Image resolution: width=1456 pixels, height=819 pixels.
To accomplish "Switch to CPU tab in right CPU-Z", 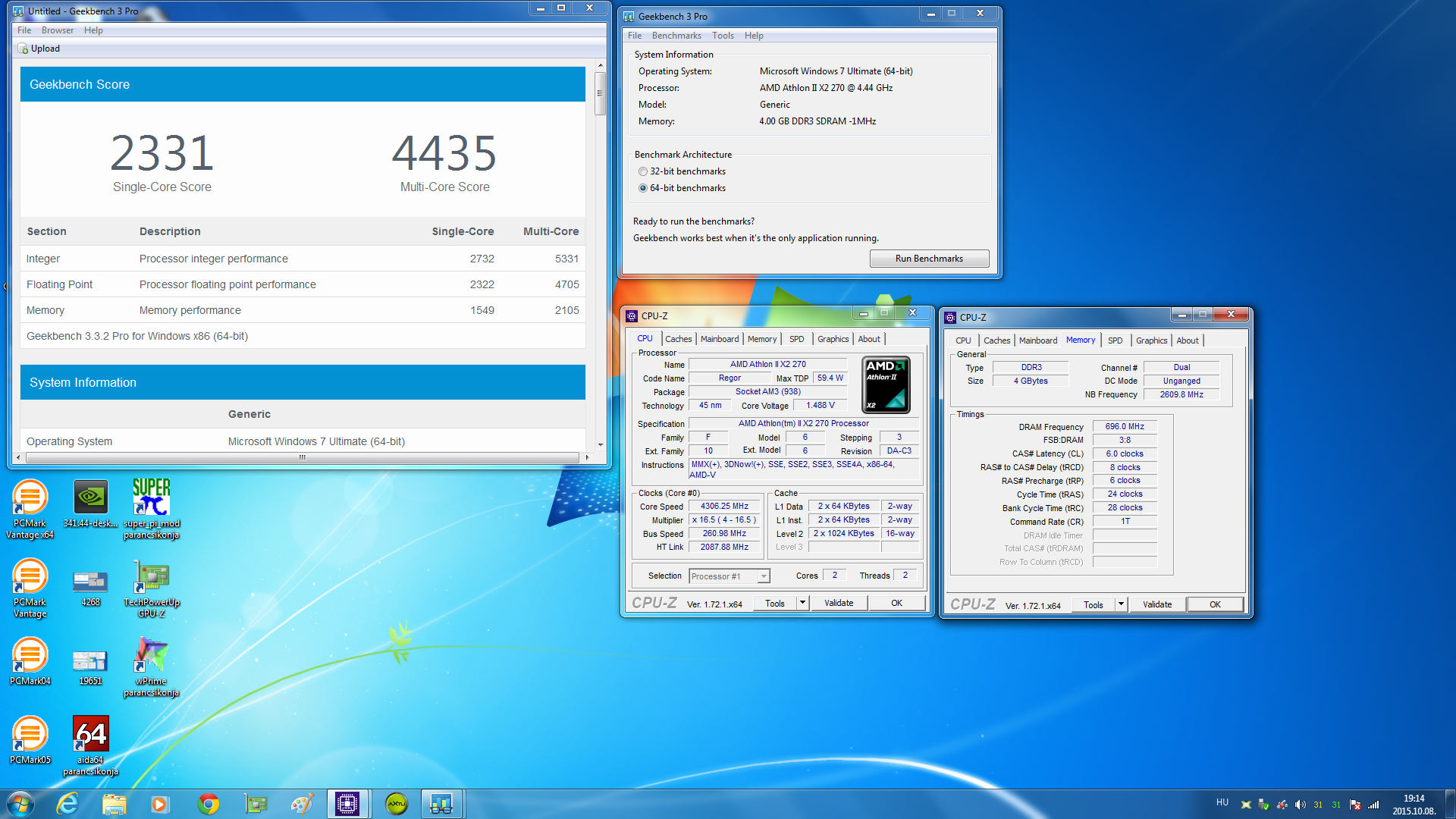I will [963, 340].
